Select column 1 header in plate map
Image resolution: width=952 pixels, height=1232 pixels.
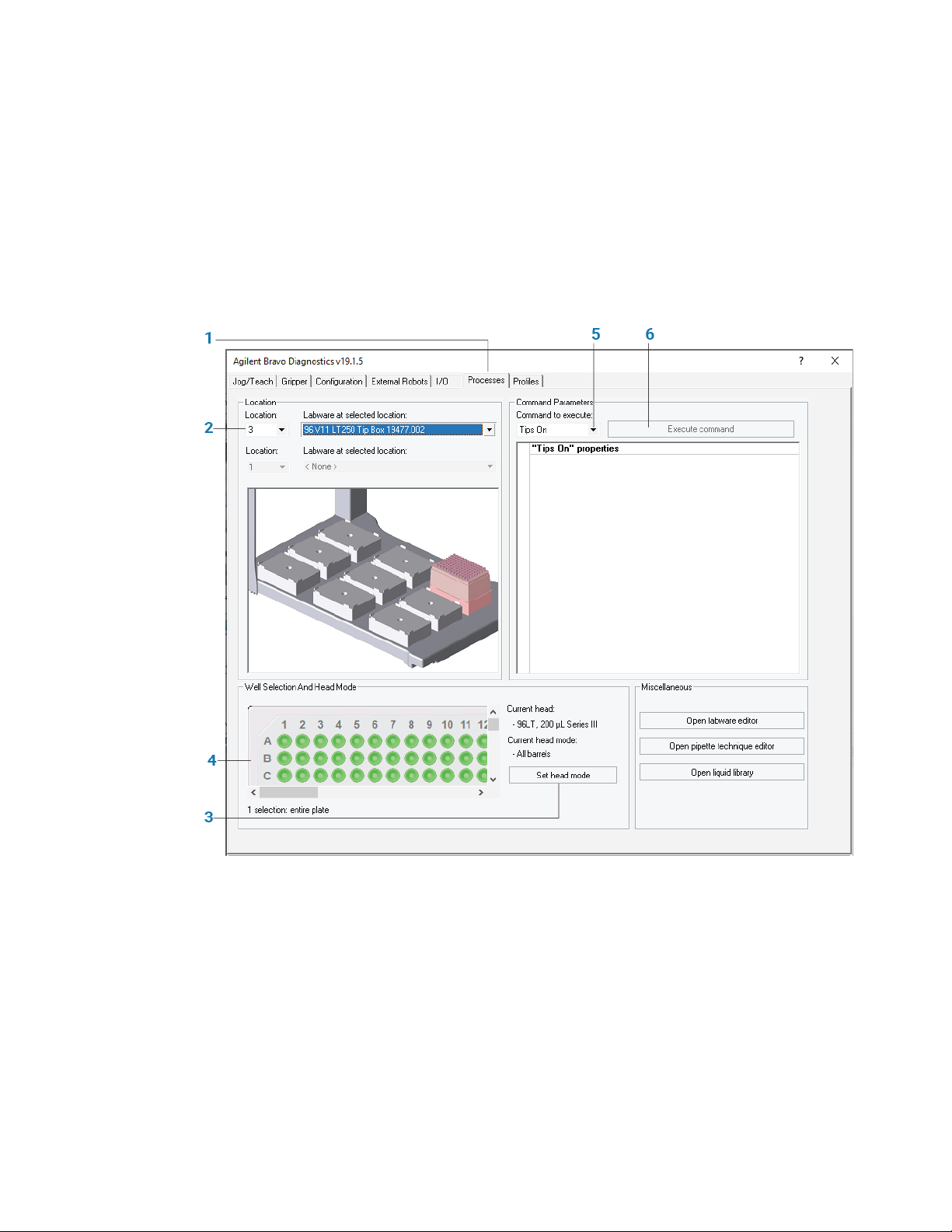point(284,724)
